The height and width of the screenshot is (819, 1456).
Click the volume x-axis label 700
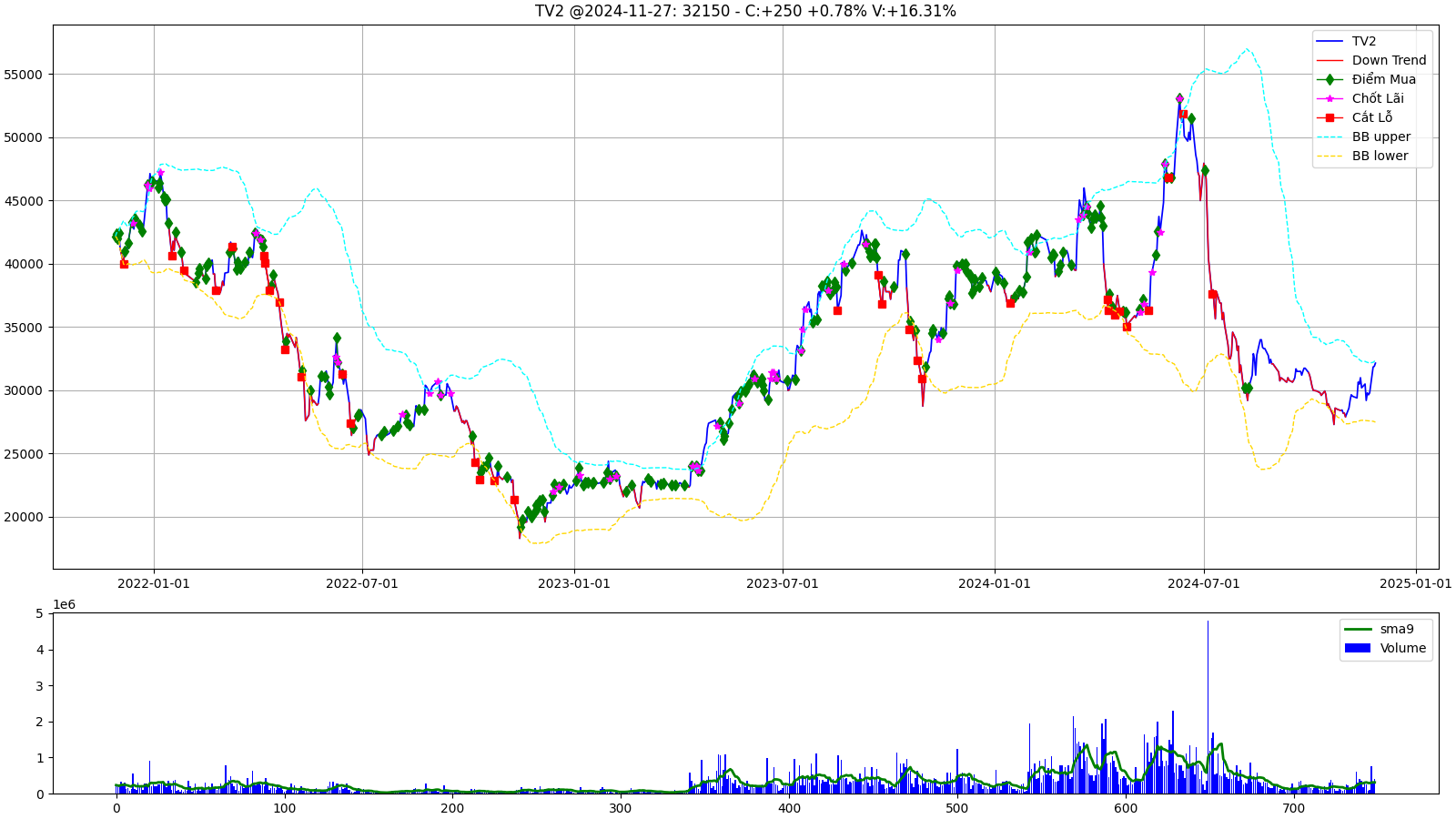click(1293, 808)
